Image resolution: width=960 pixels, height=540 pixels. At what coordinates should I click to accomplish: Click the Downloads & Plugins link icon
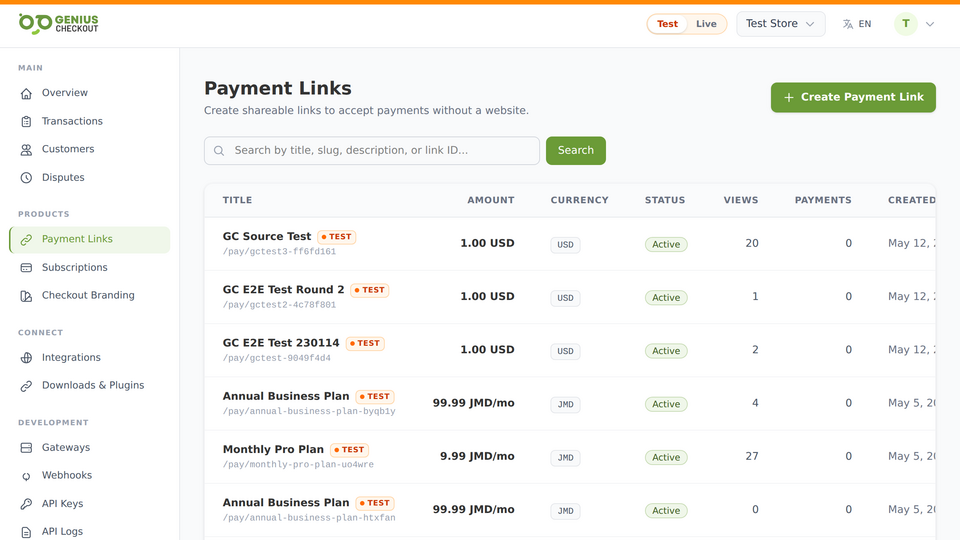click(x=26, y=386)
